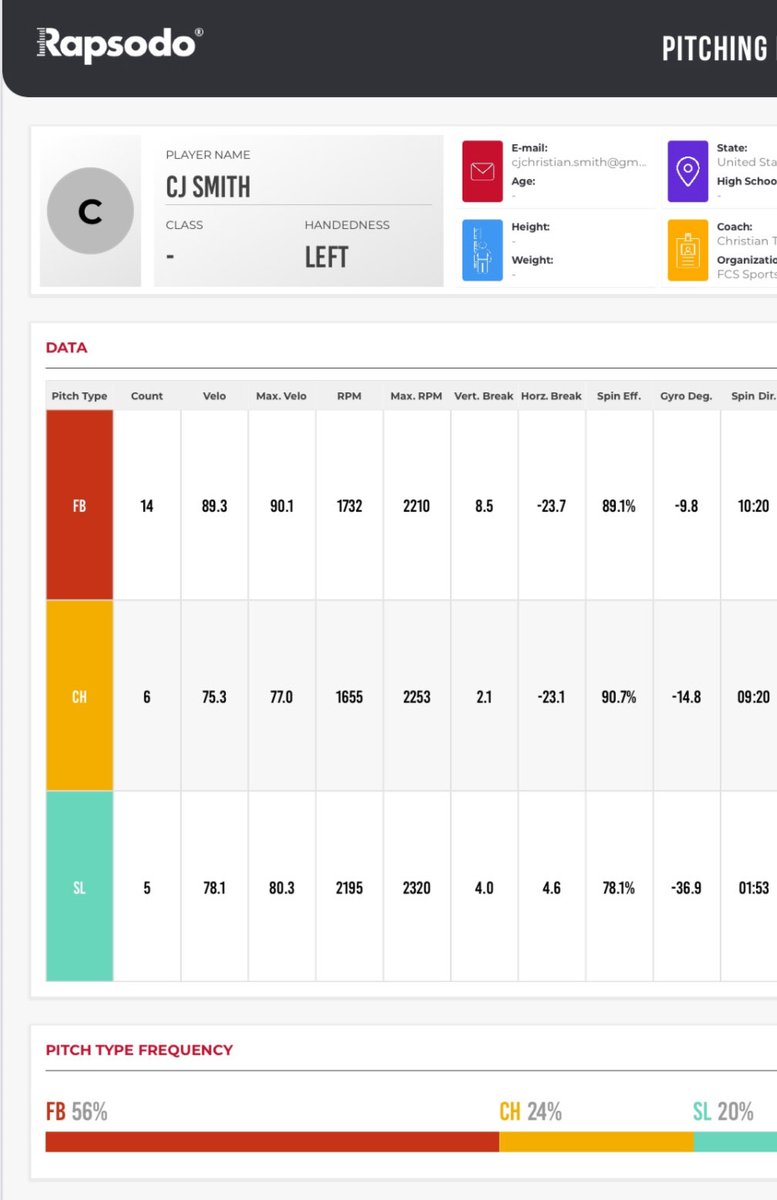Click the changeup spin direction 09:20

pos(753,697)
